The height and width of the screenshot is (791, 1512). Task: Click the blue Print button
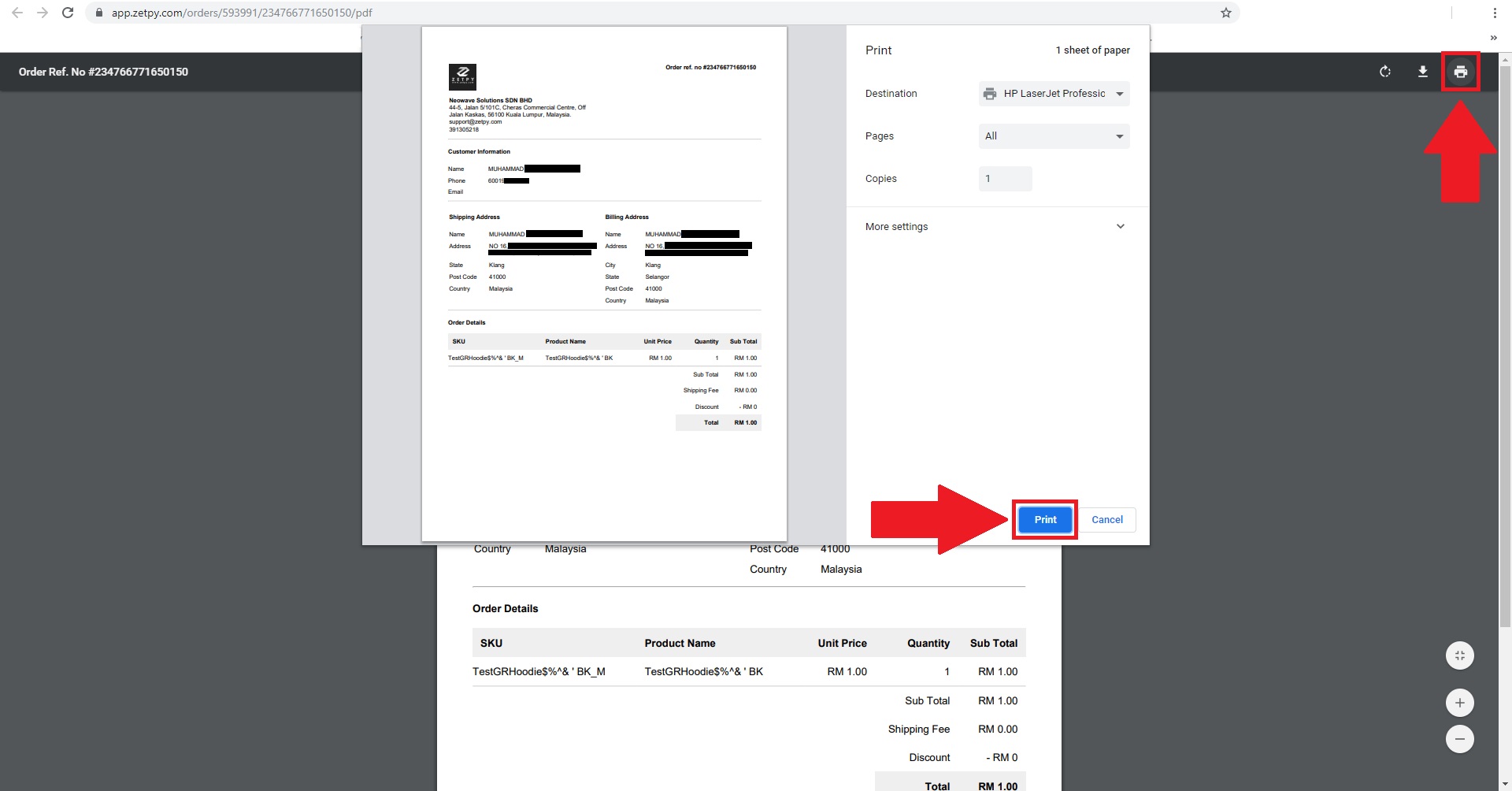pos(1045,520)
